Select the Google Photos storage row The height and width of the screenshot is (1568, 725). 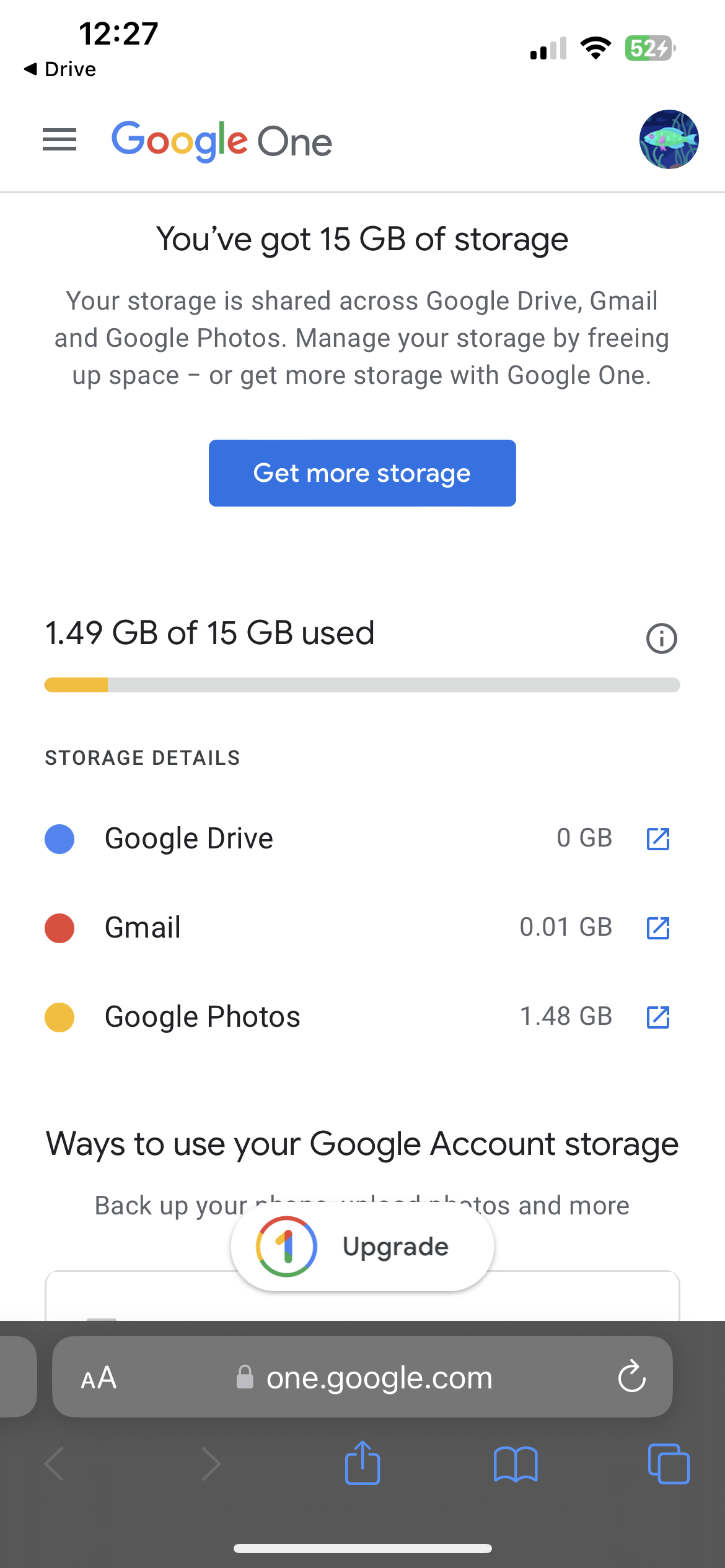click(x=310, y=1017)
